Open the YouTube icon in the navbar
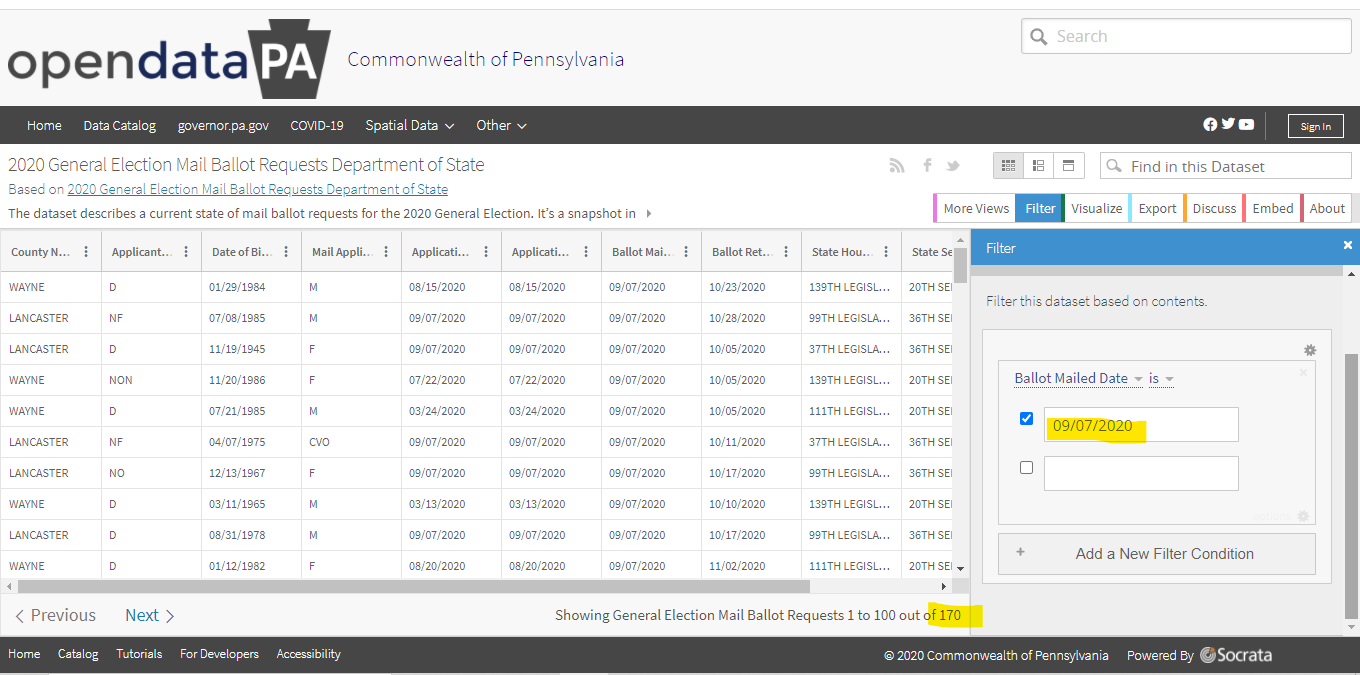Viewport: 1360px width, 675px height. tap(1246, 125)
